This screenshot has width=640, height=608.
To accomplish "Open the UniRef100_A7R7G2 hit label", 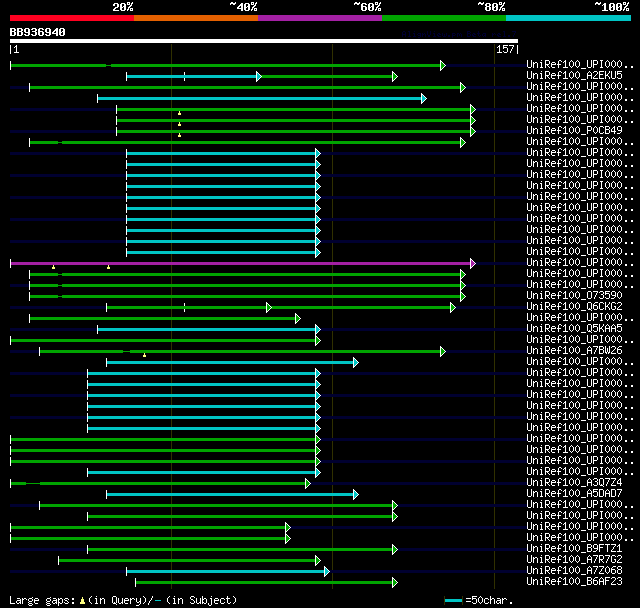I will pyautogui.click(x=574, y=559).
